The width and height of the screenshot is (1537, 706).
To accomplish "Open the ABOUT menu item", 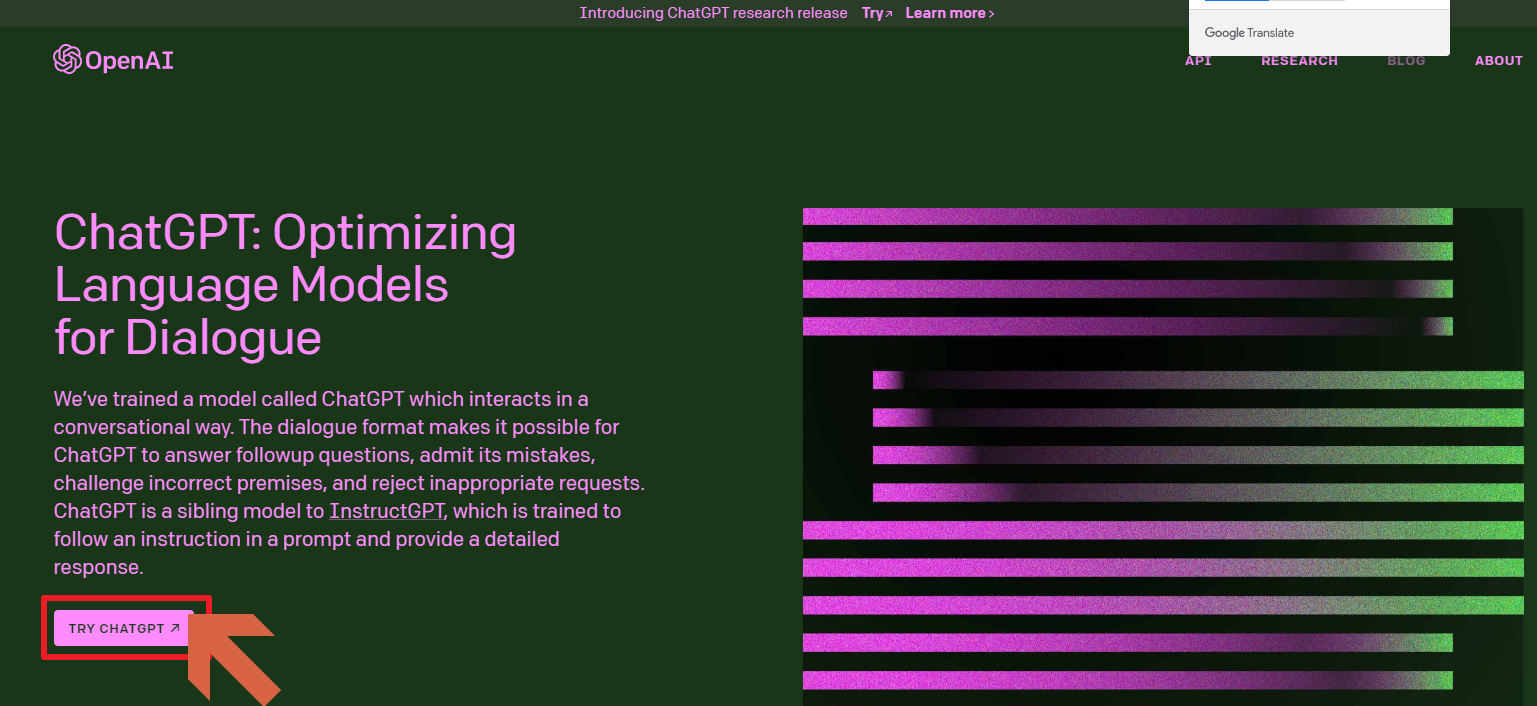I will pos(1498,61).
